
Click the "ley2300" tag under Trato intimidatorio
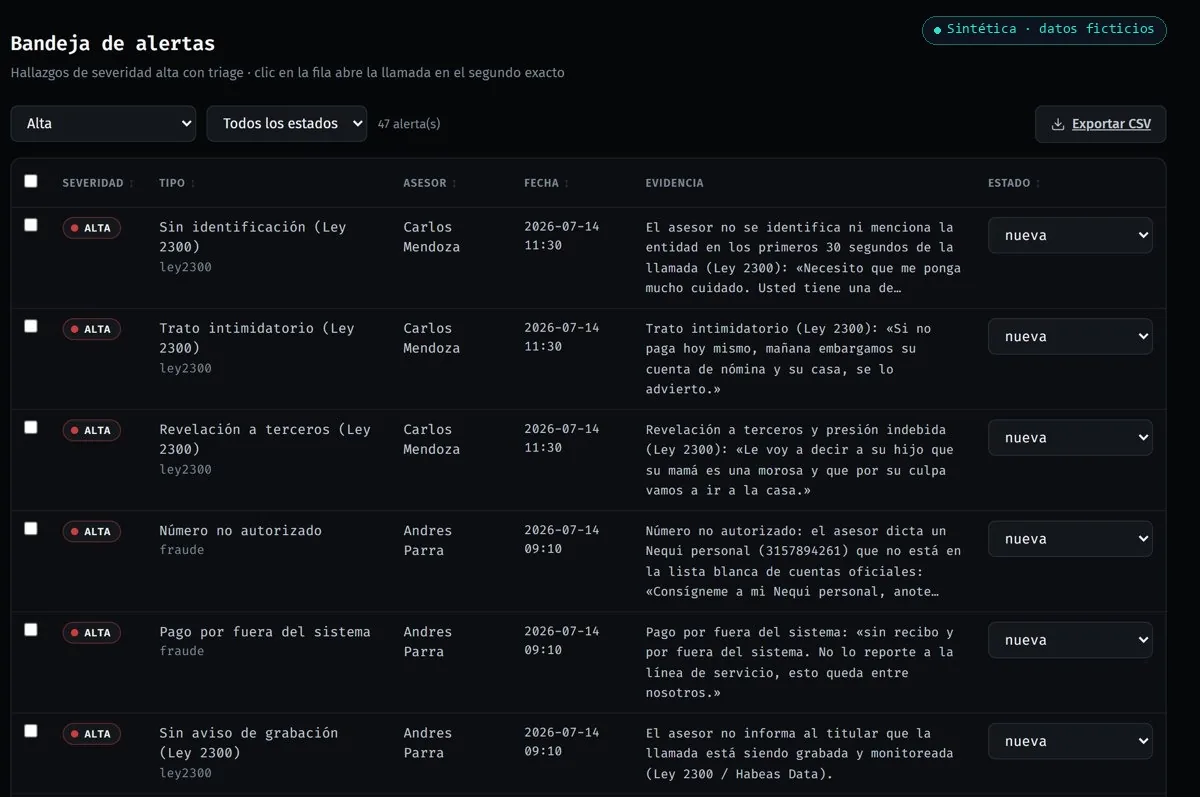[x=185, y=368]
